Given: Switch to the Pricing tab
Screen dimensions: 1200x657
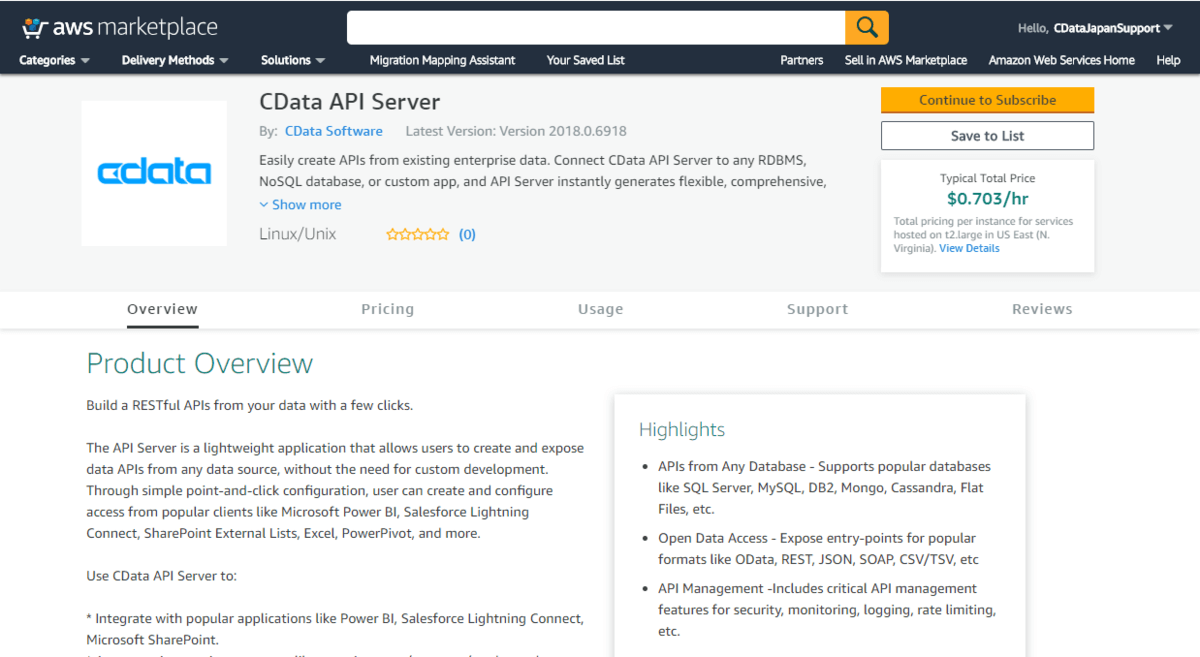Looking at the screenshot, I should click(388, 309).
